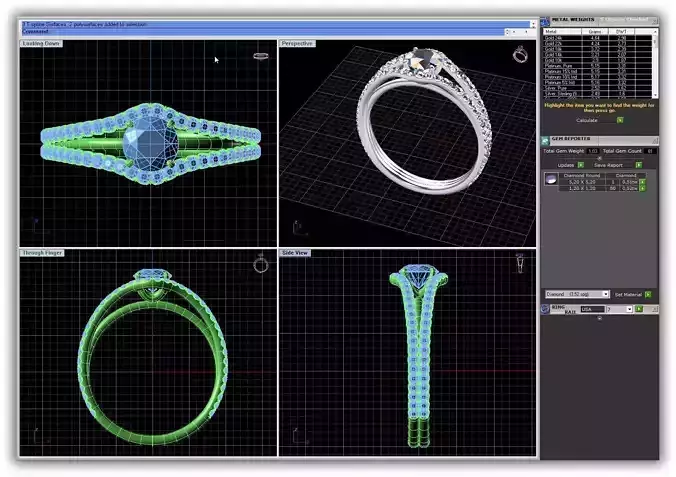Click the 1.20 X 1.20 gem size cell
The height and width of the screenshot is (477, 676).
tap(582, 188)
